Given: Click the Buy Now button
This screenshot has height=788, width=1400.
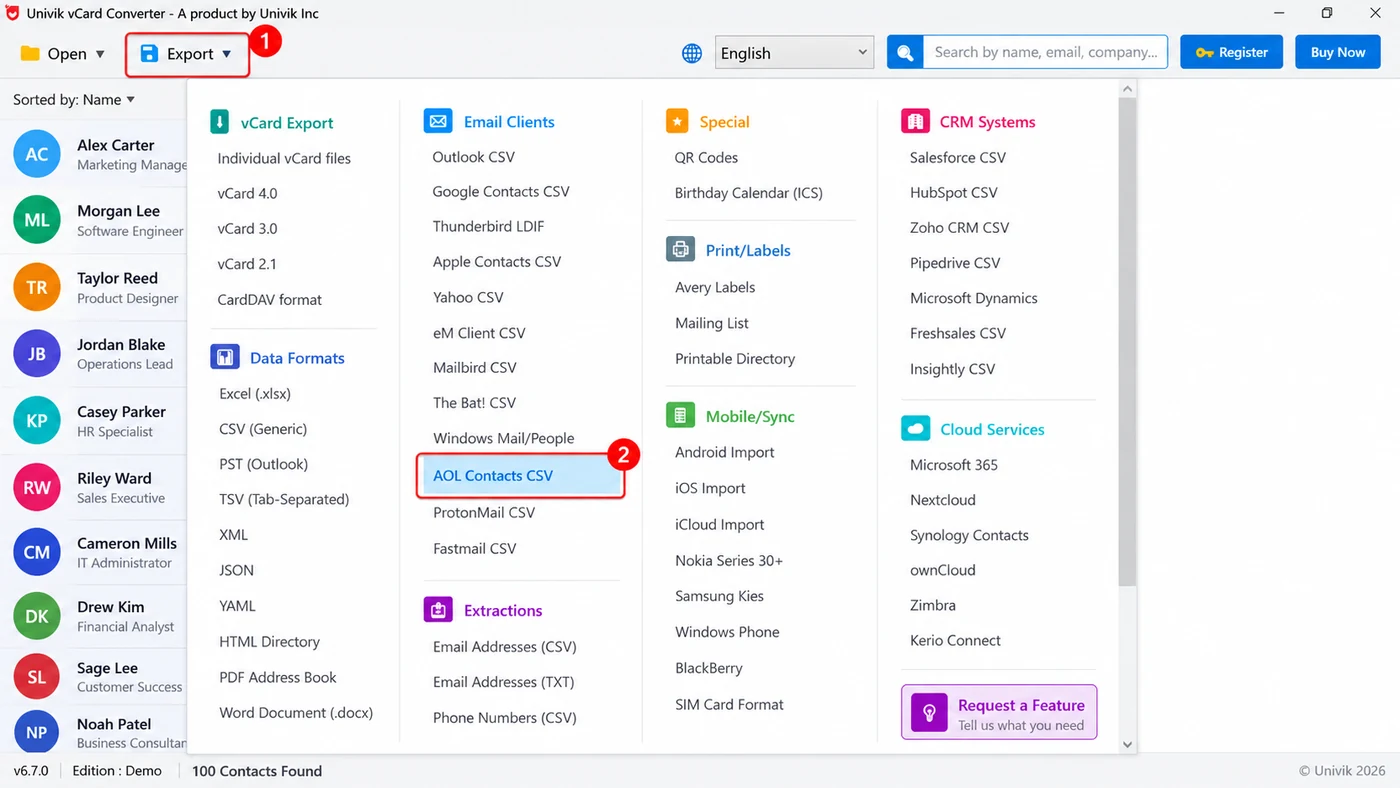Looking at the screenshot, I should [1338, 52].
